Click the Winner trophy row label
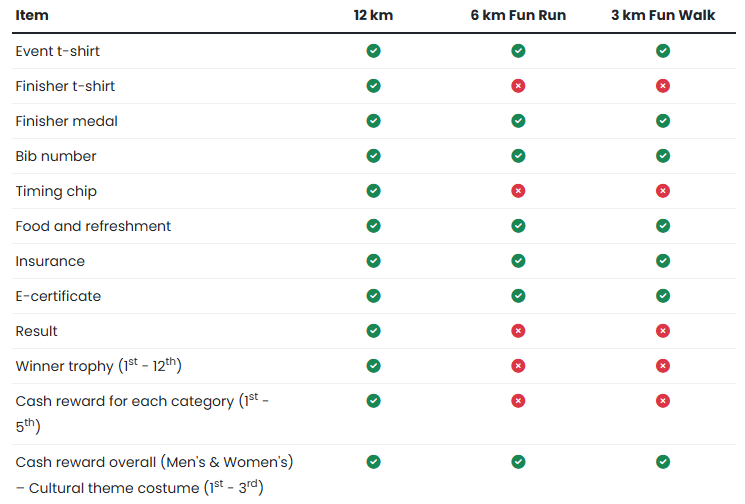 (98, 366)
